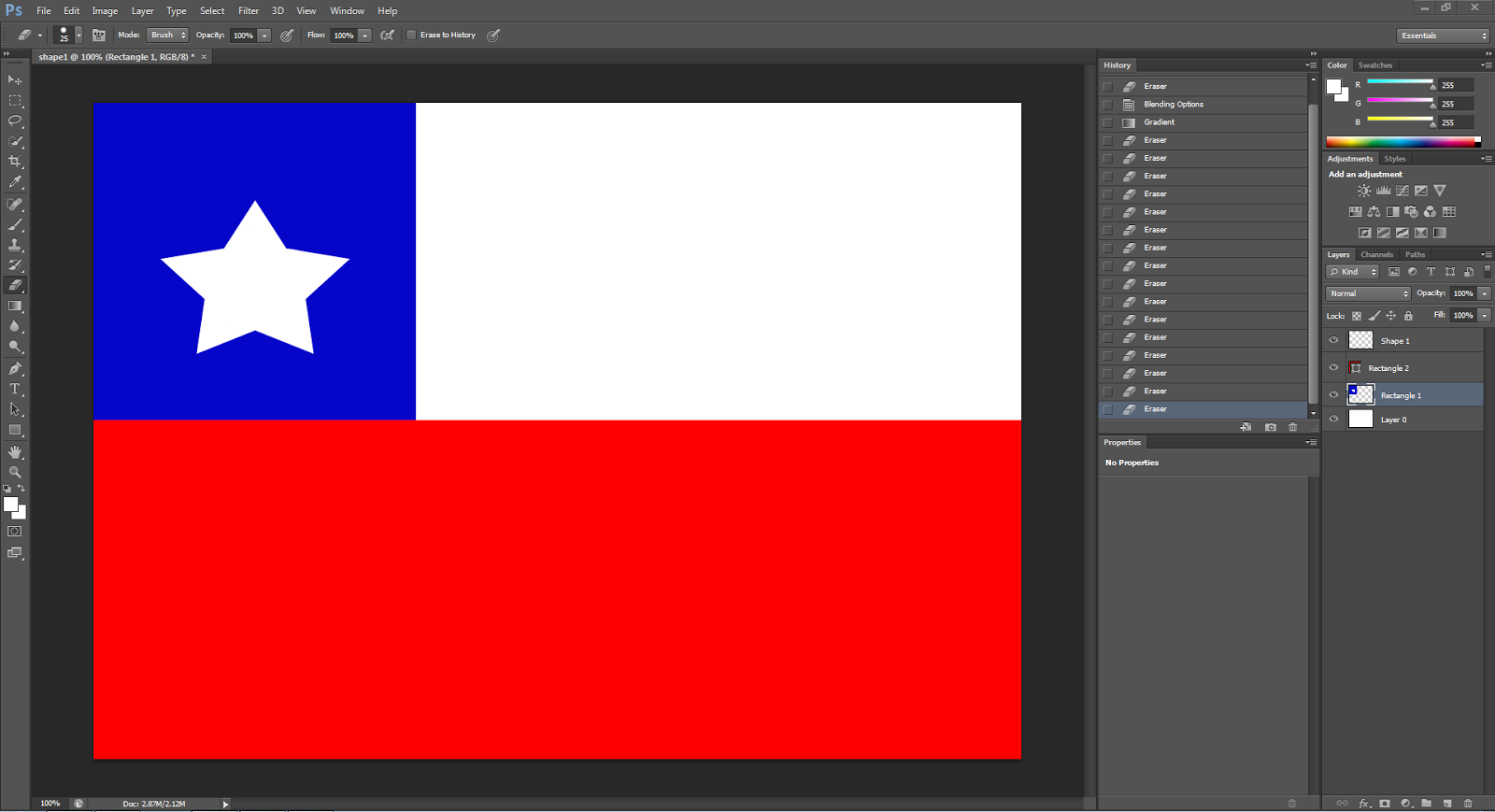Select the Dodge tool
This screenshot has height=812, width=1495.
pos(15,347)
